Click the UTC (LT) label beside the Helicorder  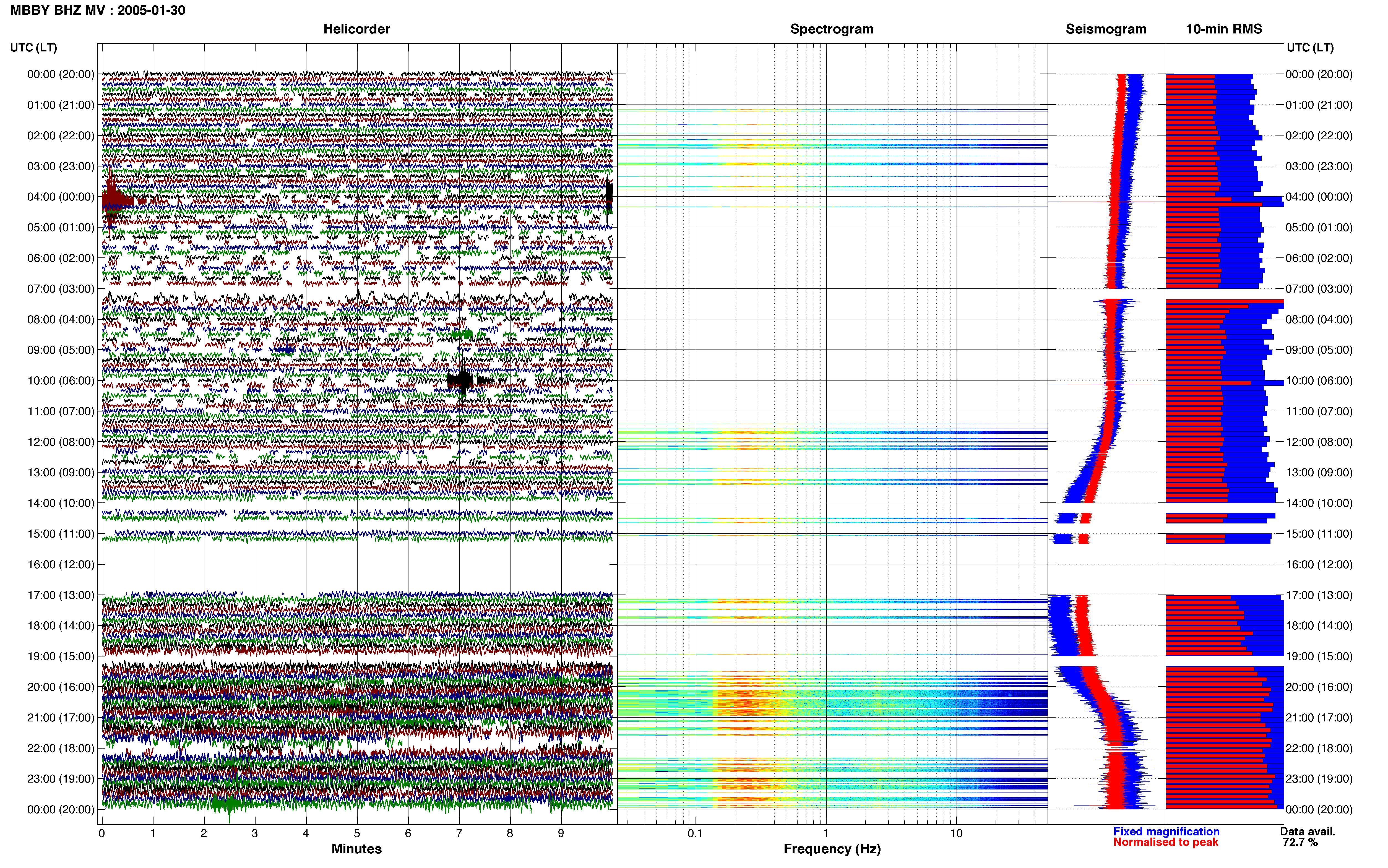pos(34,48)
